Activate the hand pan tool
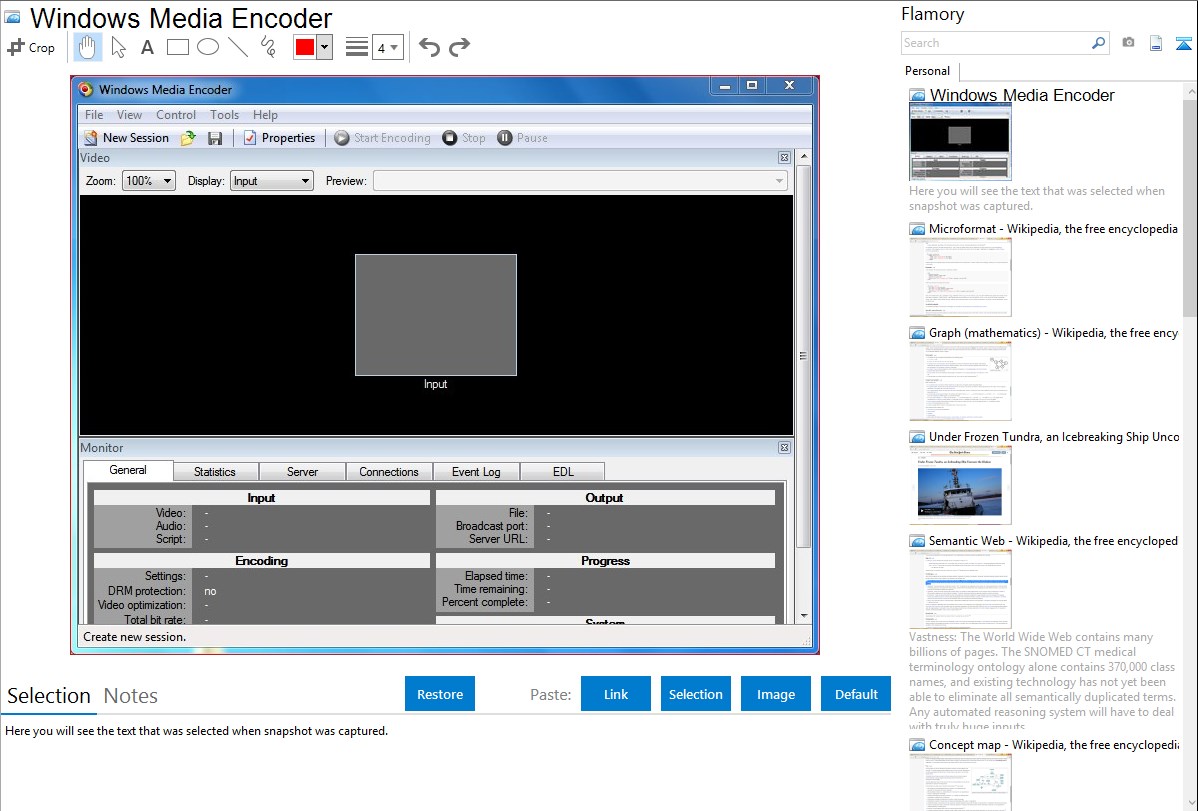 coord(87,47)
